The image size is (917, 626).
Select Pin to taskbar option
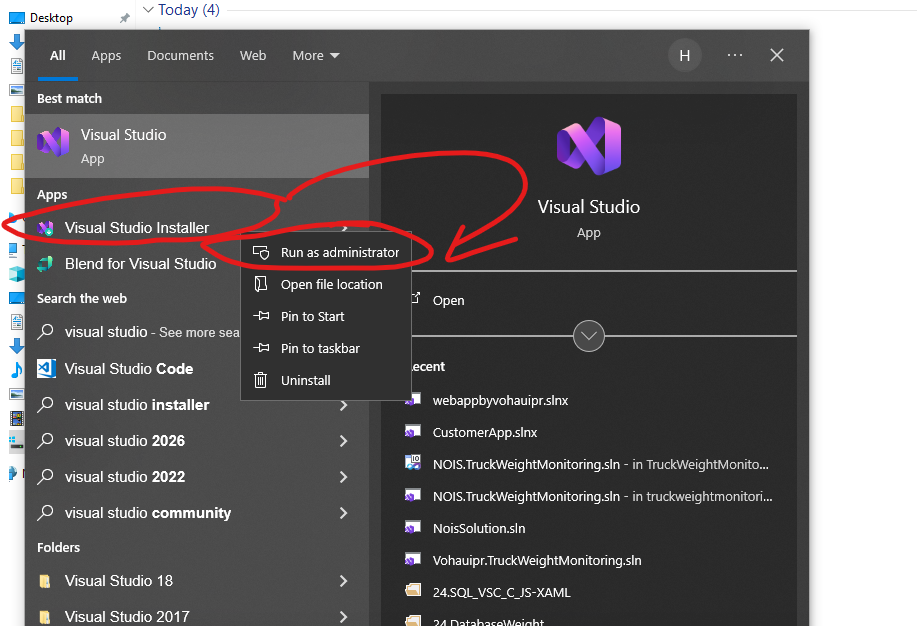[320, 349]
